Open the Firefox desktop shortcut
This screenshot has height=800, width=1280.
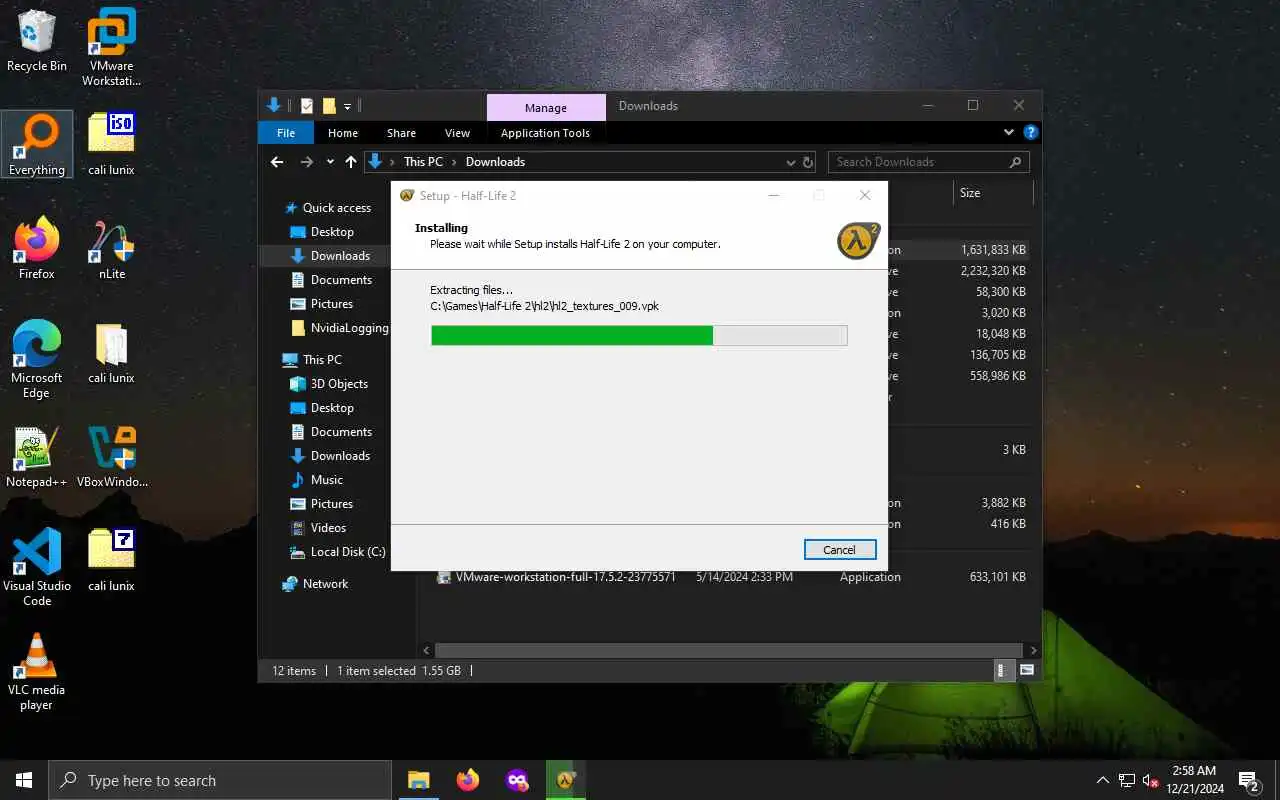pyautogui.click(x=37, y=249)
